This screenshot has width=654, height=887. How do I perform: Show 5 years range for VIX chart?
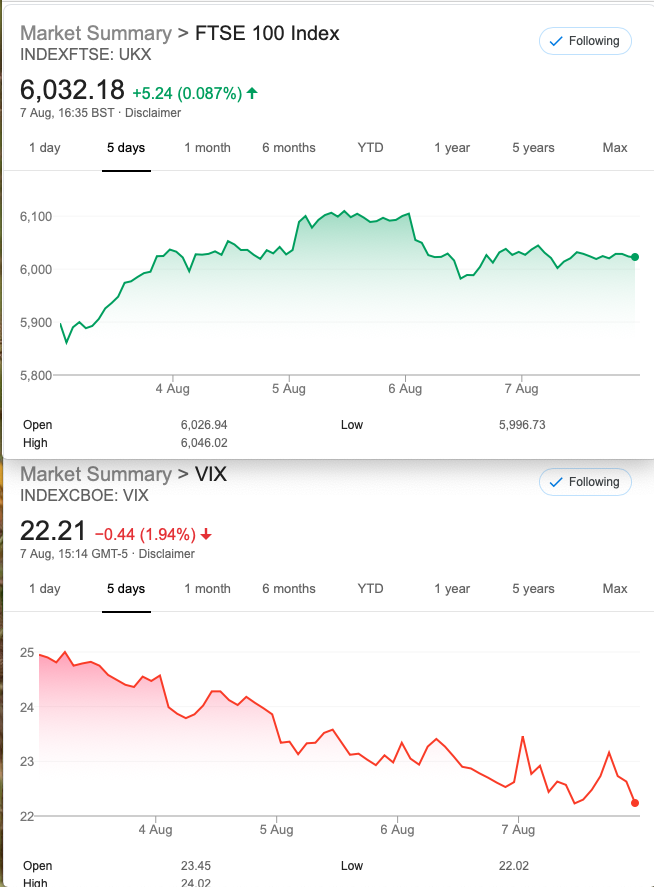tap(533, 589)
